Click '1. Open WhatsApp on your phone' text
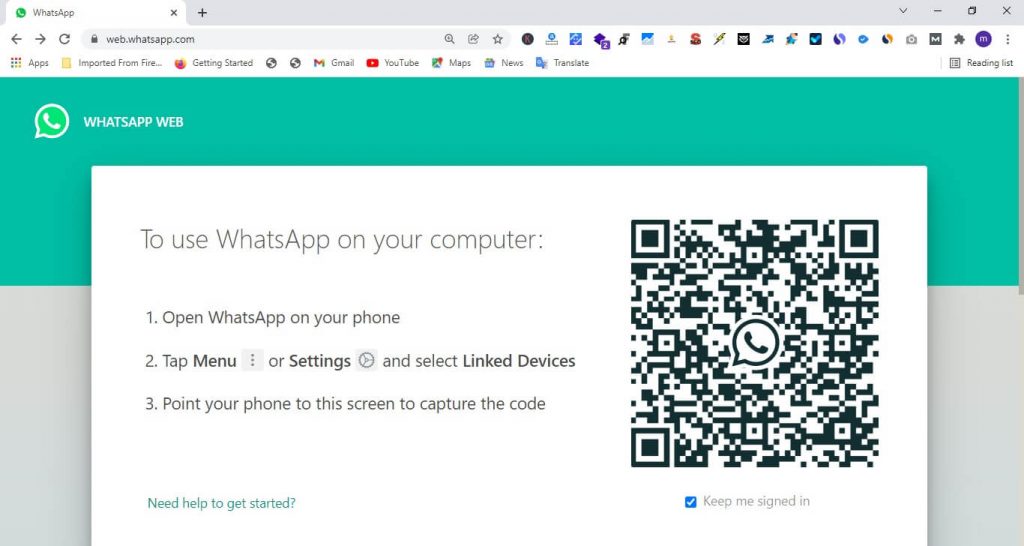This screenshot has height=546, width=1024. pos(272,317)
